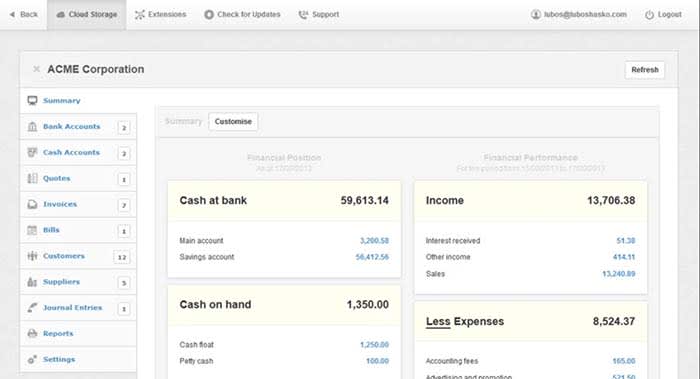Click Cash float amount 1,250.00
The image size is (700, 379).
tap(374, 345)
